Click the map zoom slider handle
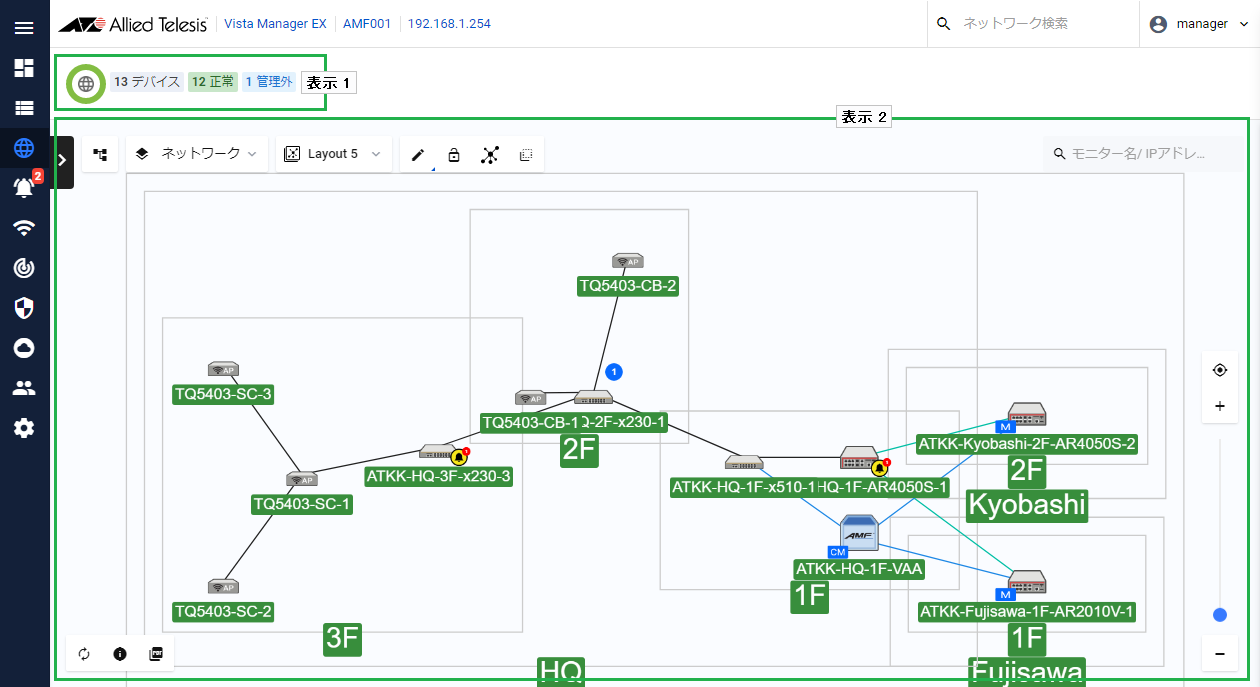 (x=1220, y=615)
